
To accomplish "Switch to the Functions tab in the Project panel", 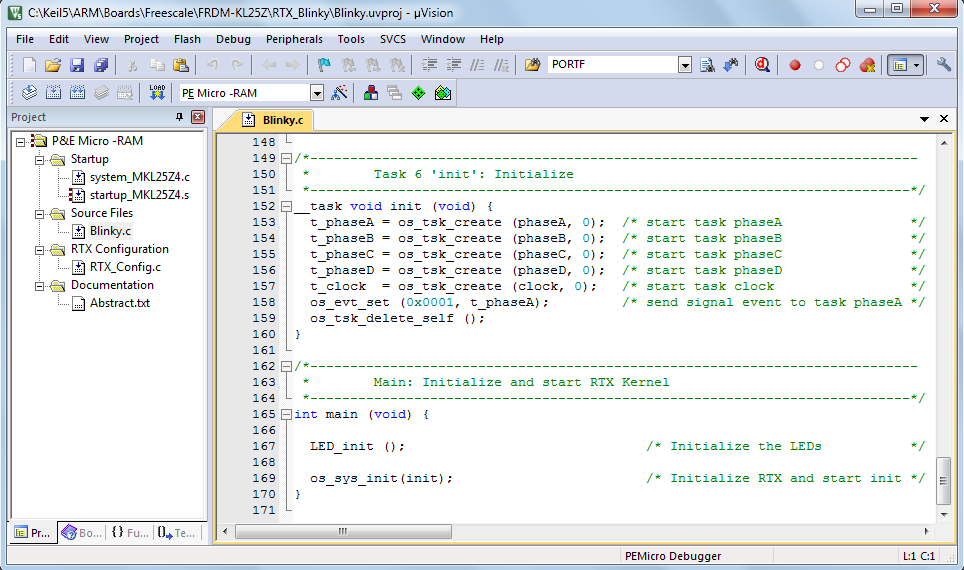I will (x=130, y=532).
